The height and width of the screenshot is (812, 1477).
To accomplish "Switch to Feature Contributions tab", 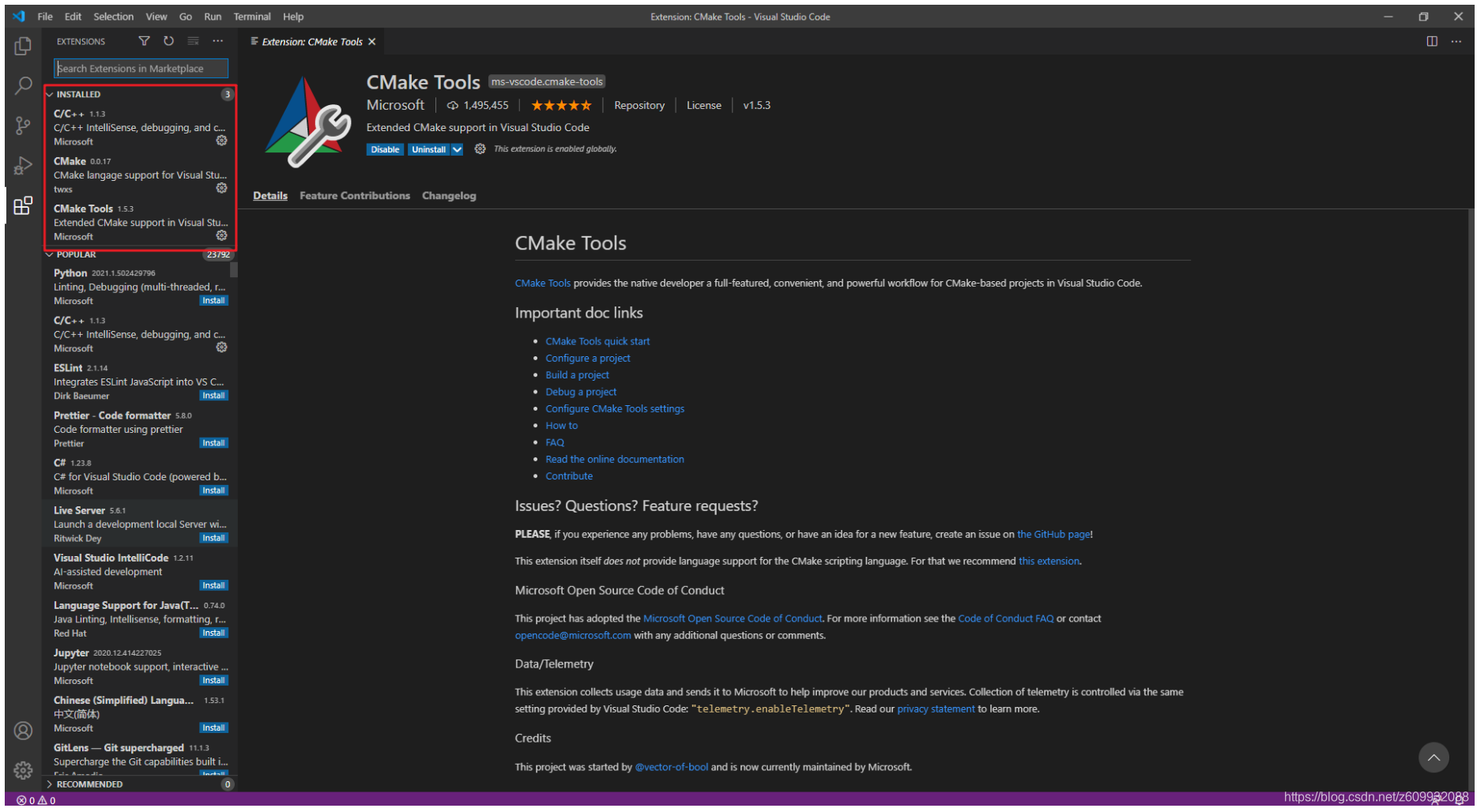I will 355,196.
